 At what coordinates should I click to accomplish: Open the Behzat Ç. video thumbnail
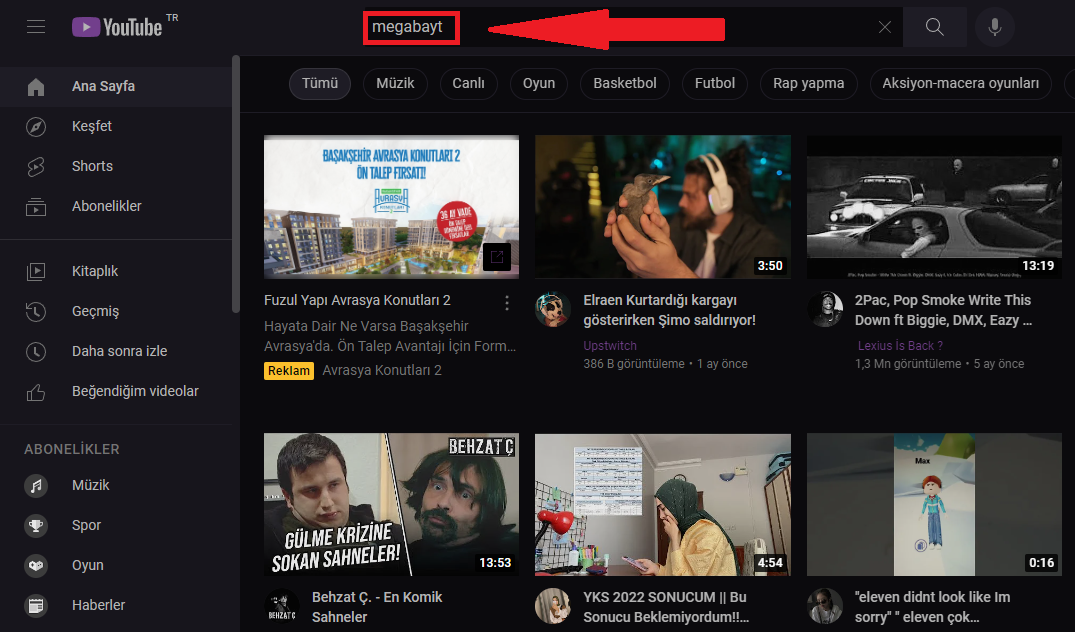click(391, 505)
